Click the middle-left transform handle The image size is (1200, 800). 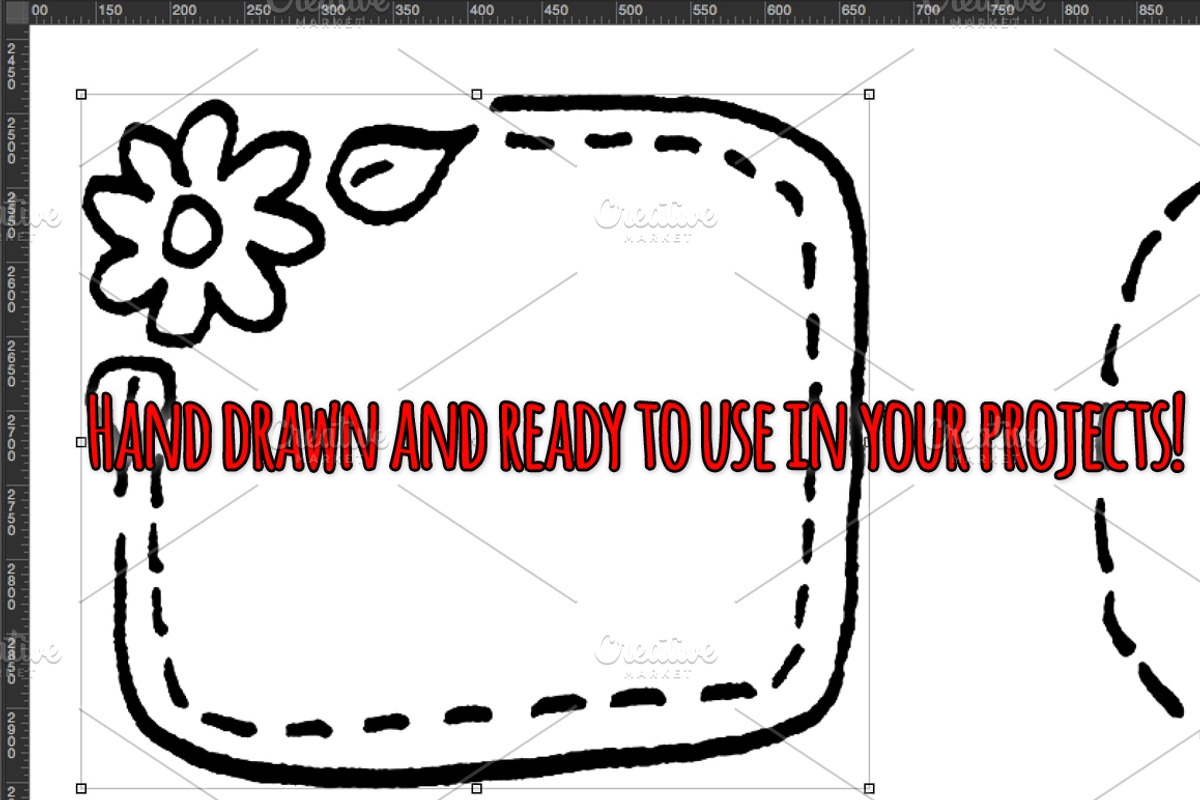coord(81,441)
